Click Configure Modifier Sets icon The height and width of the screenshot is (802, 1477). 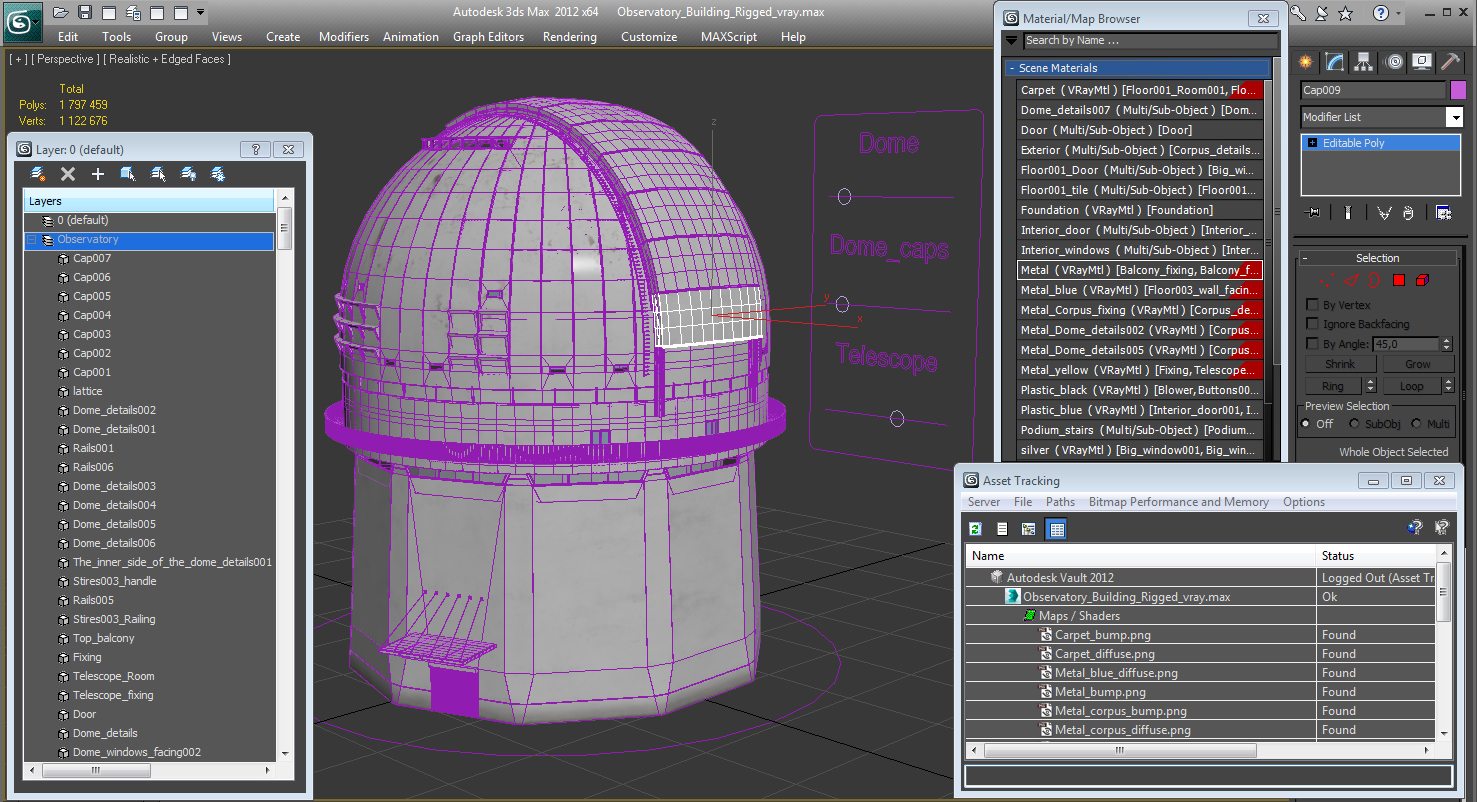[1443, 212]
